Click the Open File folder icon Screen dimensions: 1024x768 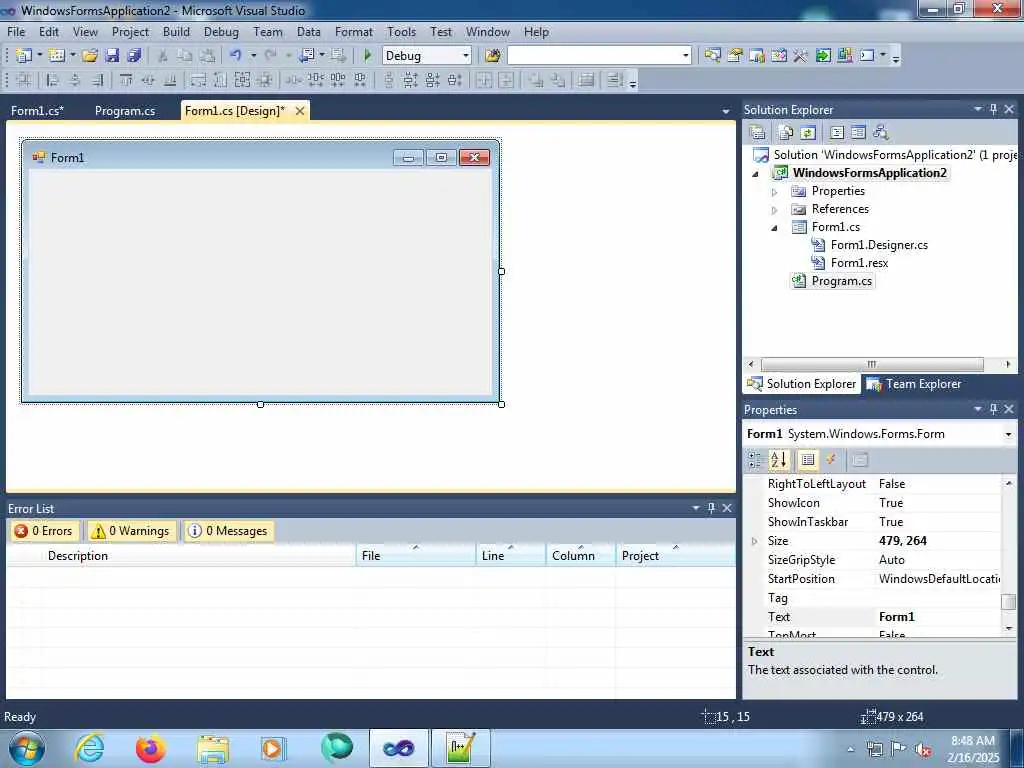click(x=90, y=56)
